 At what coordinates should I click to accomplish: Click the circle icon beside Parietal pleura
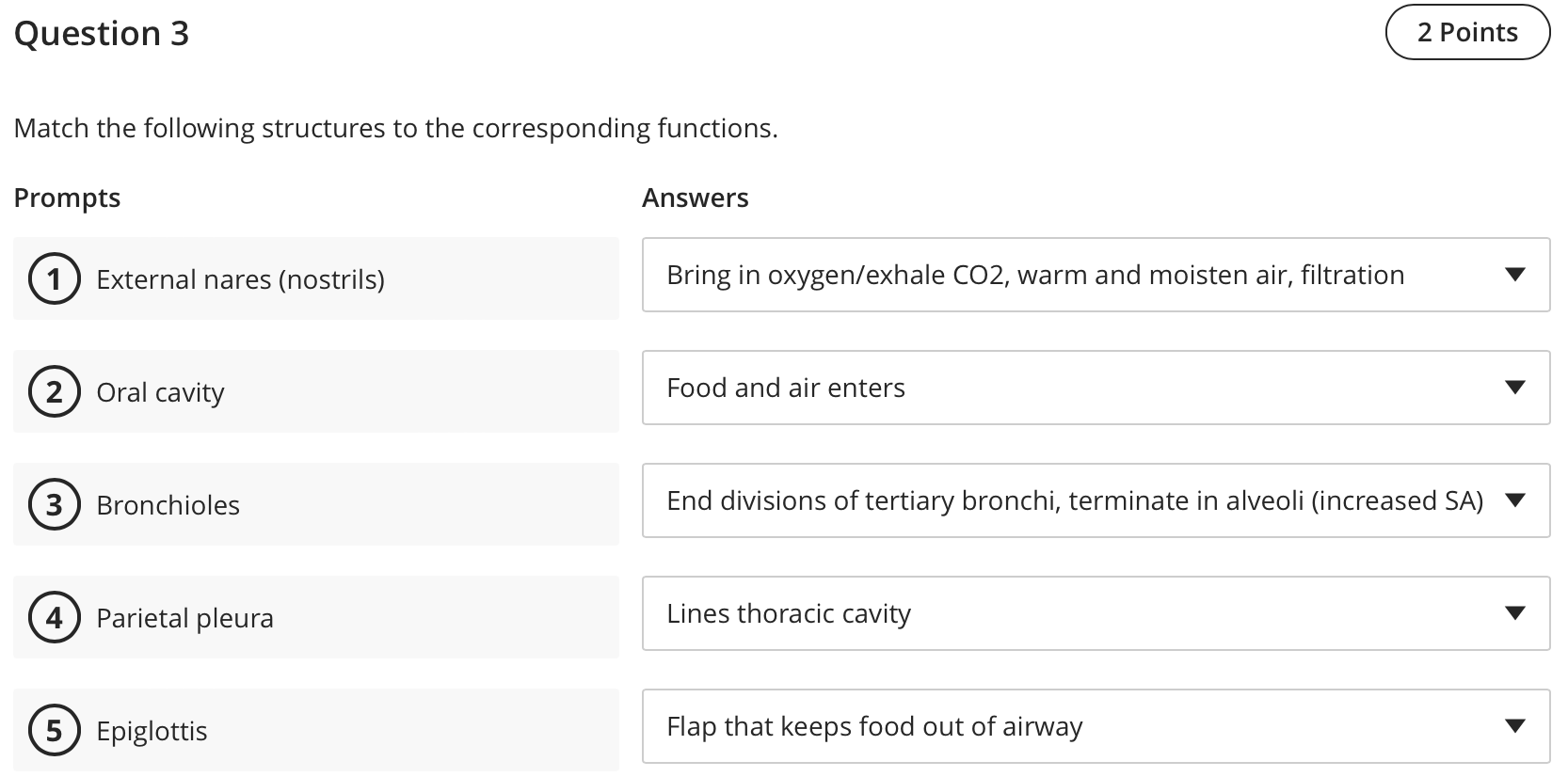pos(55,617)
